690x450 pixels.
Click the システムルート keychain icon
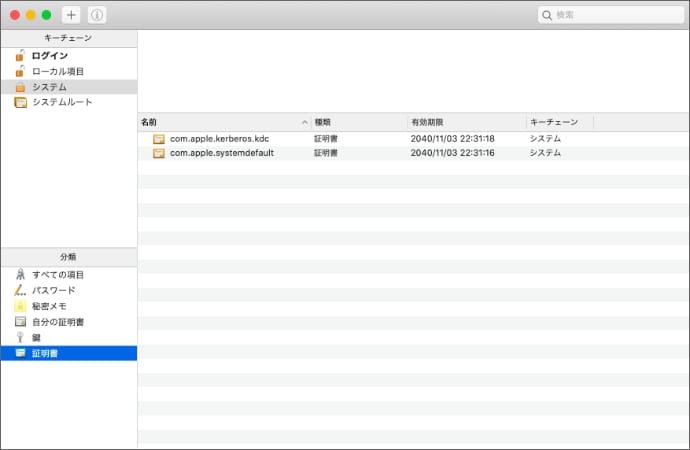click(x=20, y=102)
